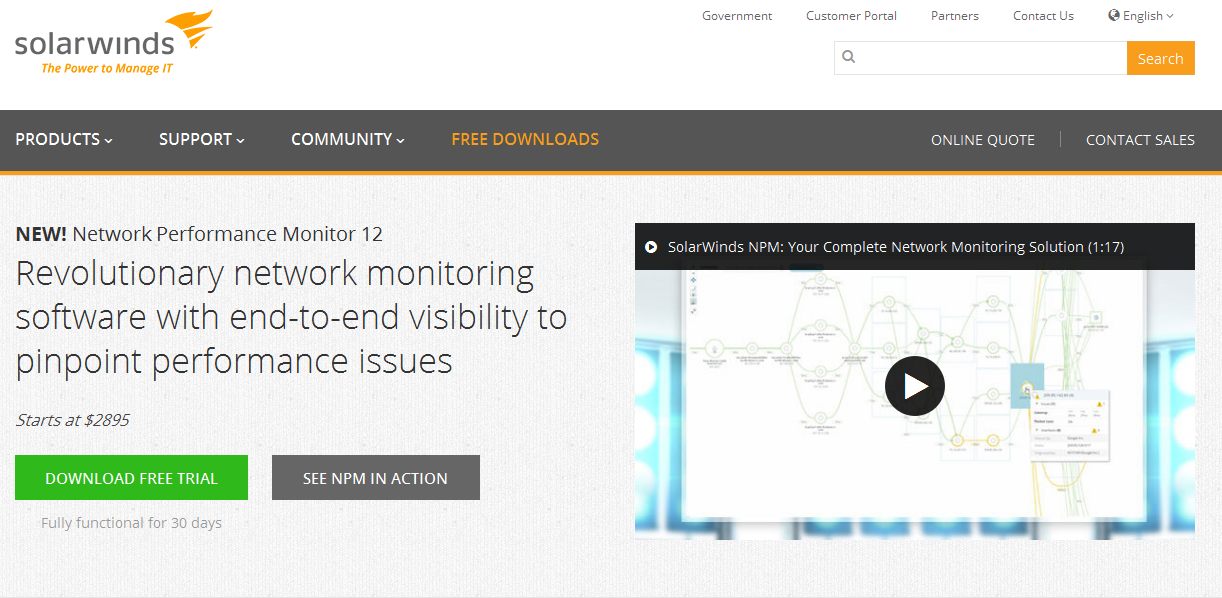The height and width of the screenshot is (598, 1222).
Task: Play the NPM video with the large play button
Action: (x=914, y=386)
